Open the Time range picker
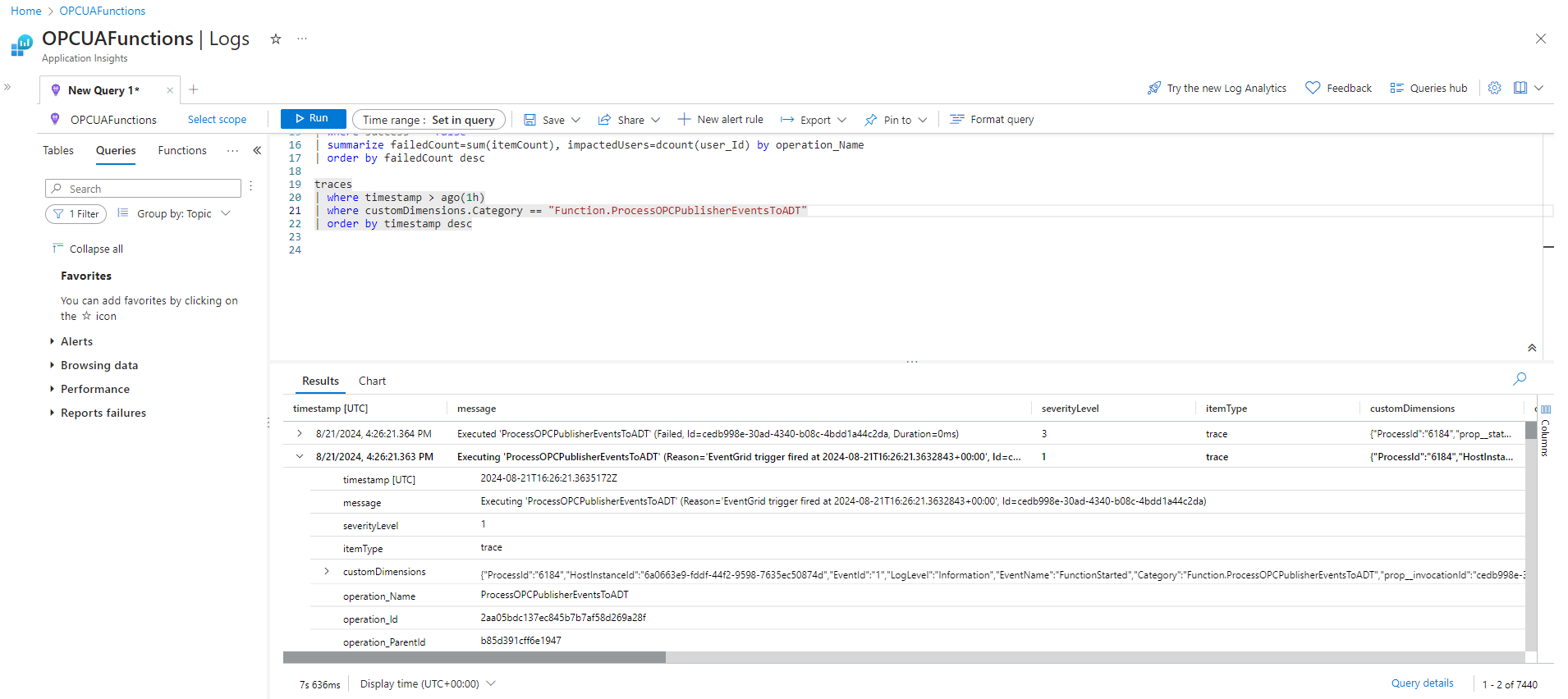Image resolution: width=1568 pixels, height=699 pixels. (429, 120)
